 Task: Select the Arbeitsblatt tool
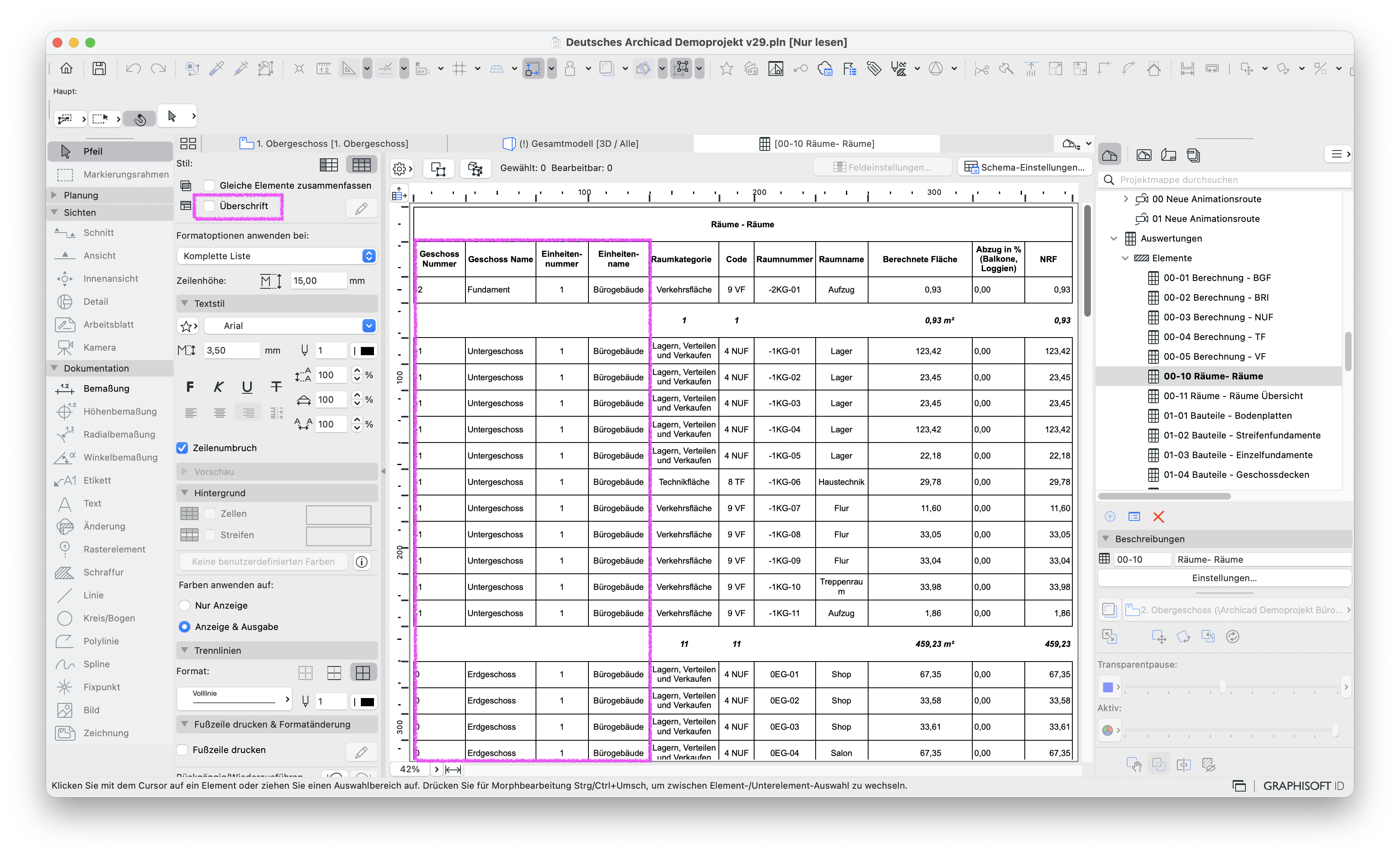[110, 324]
